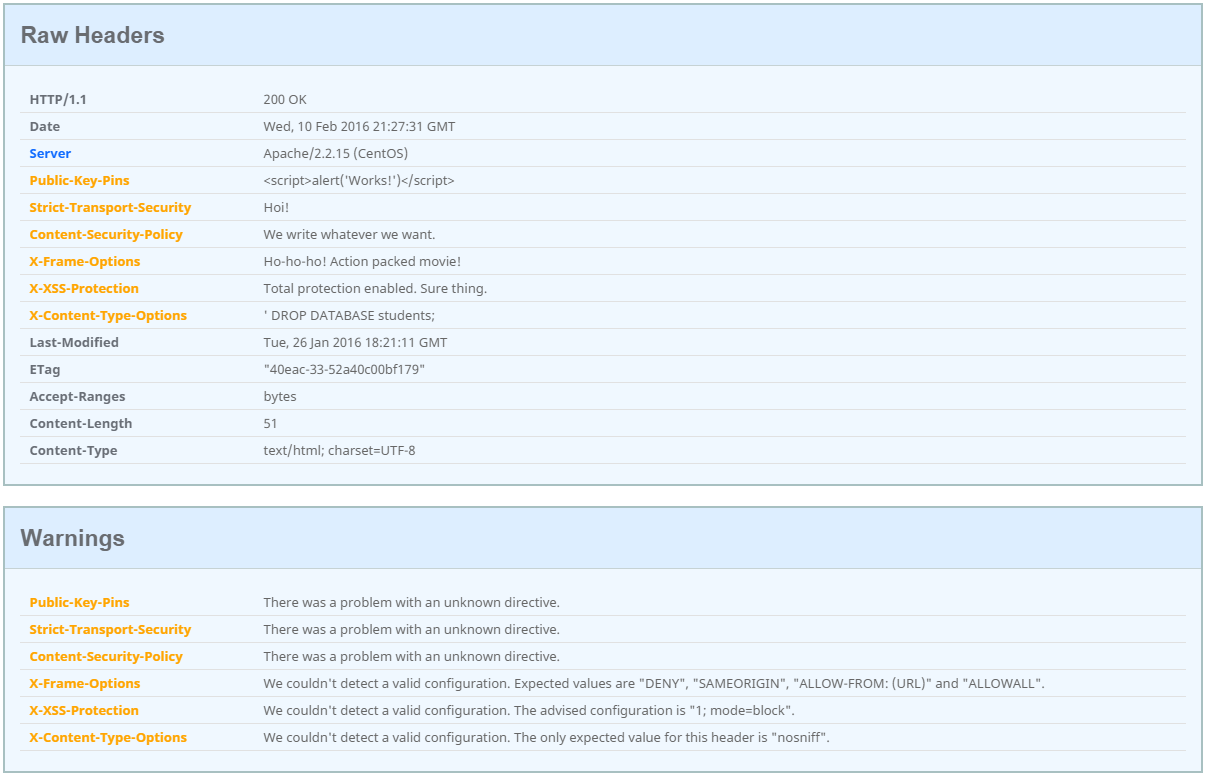Open the Server header documentation link
The image size is (1209, 781).
tap(50, 153)
